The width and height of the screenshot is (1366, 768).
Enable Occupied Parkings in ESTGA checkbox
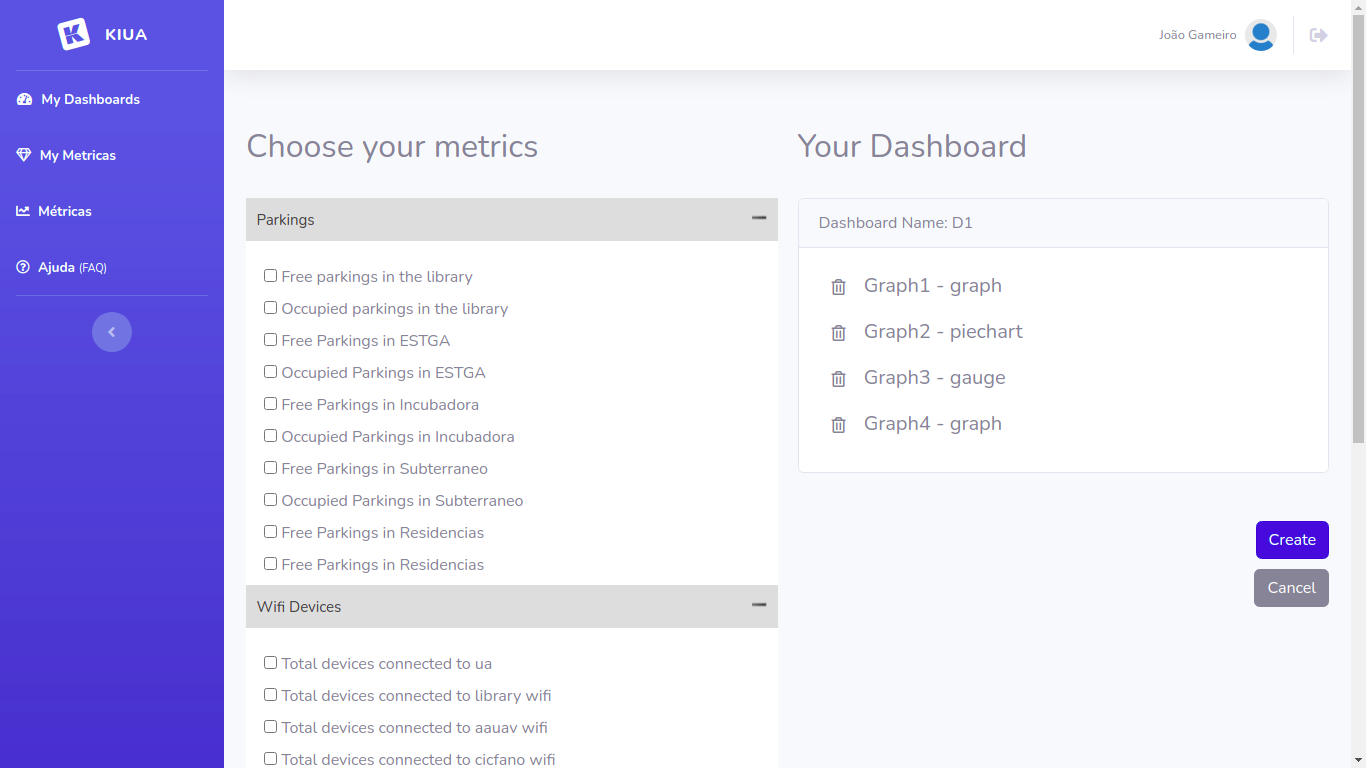[x=270, y=372]
